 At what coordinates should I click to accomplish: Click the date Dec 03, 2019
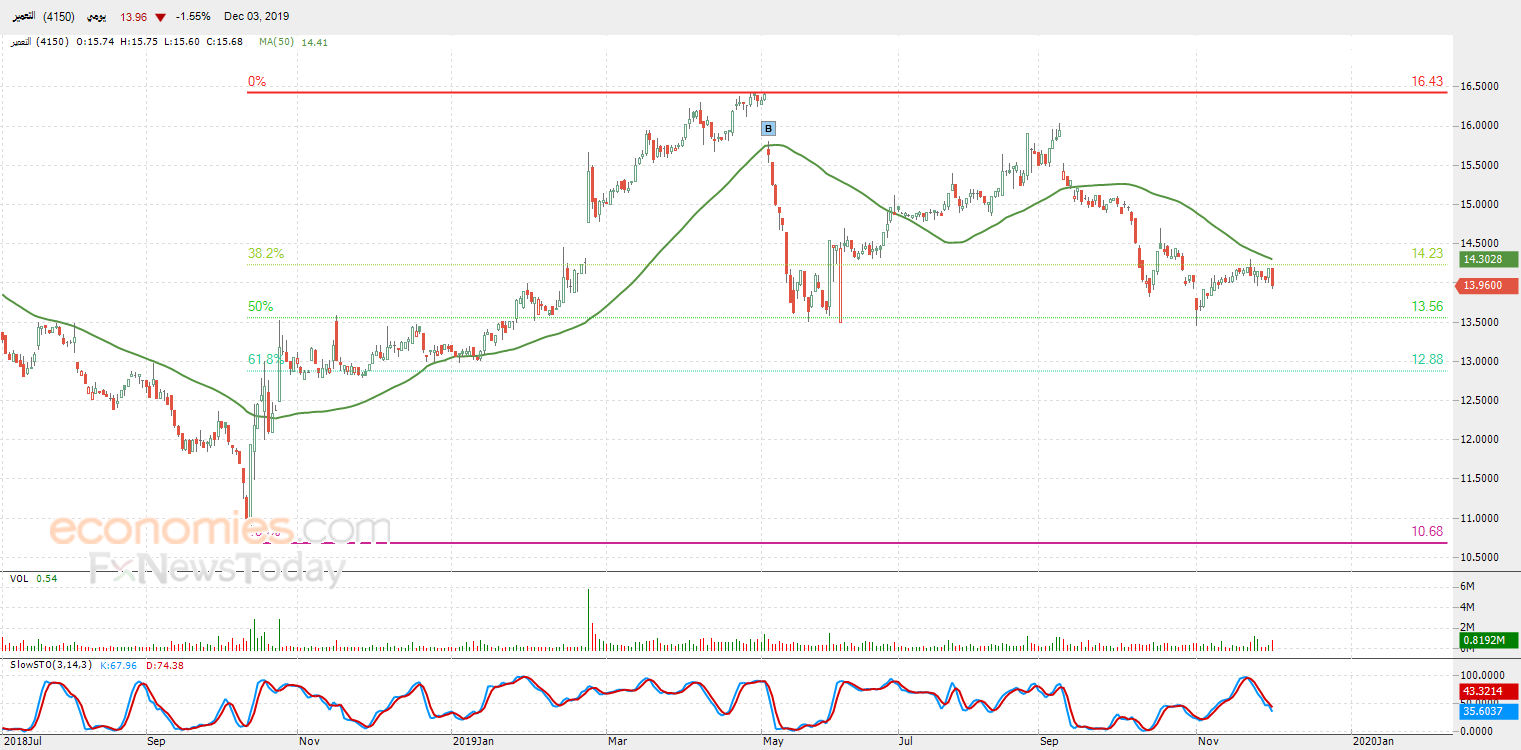click(256, 16)
